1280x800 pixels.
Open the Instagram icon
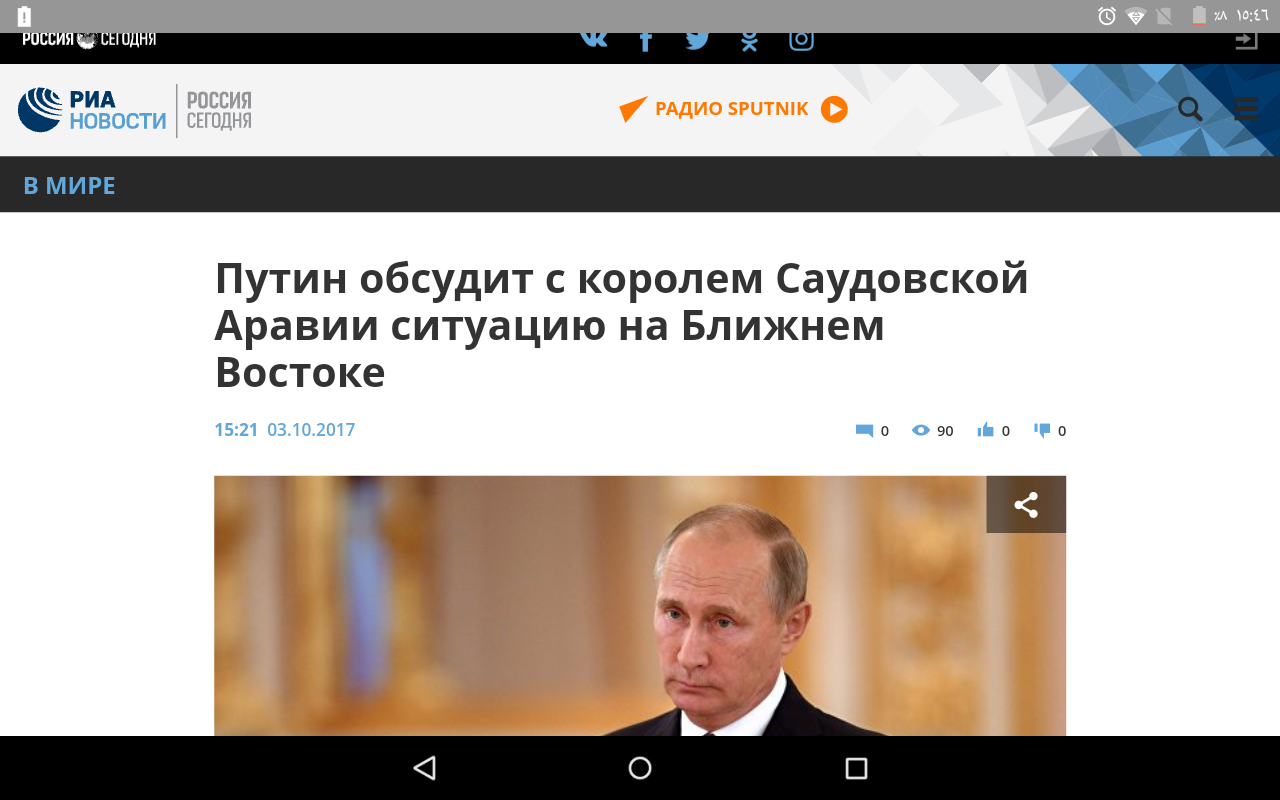pyautogui.click(x=801, y=40)
